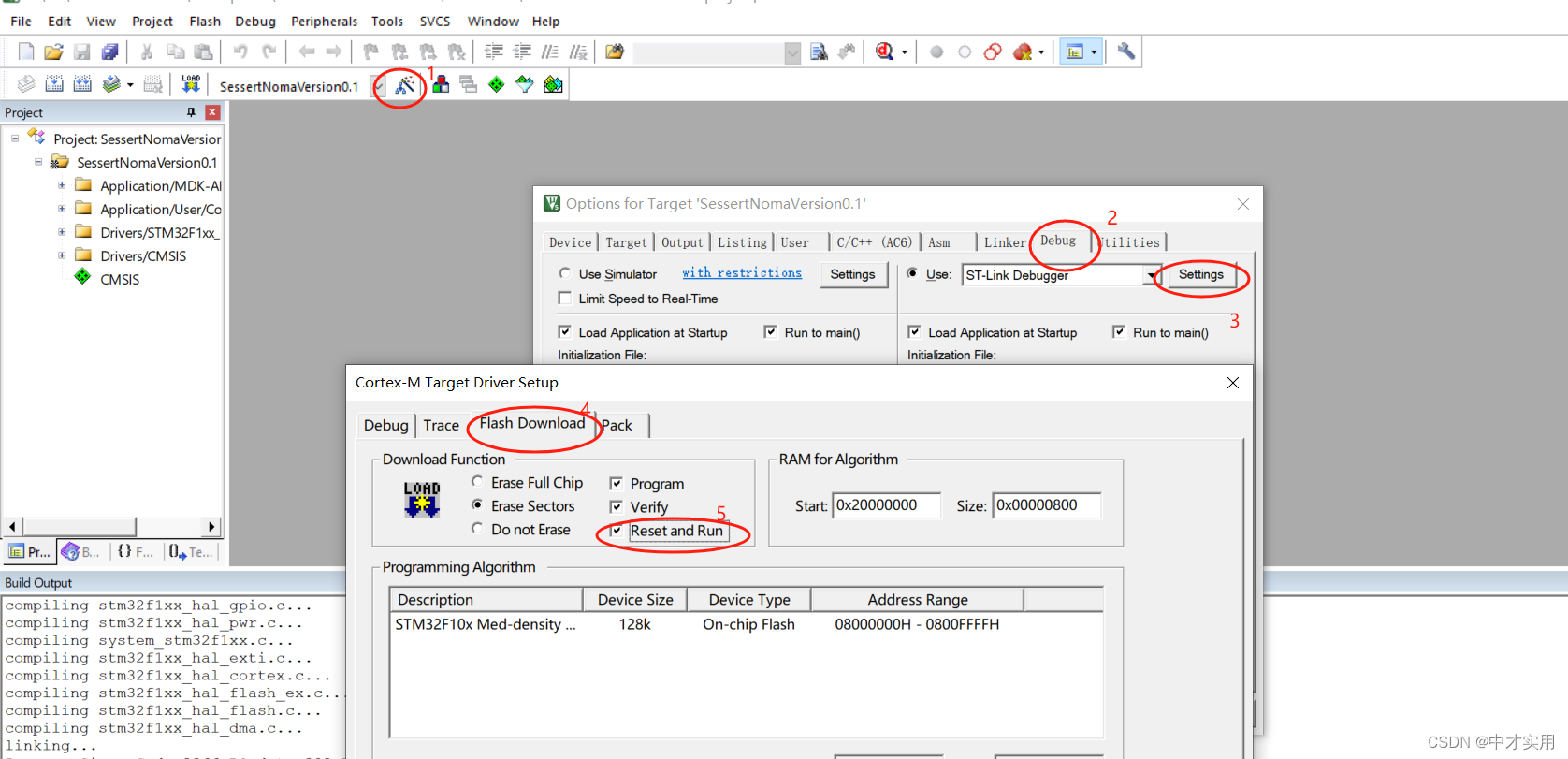
Task: Click the Batch Build icon
Action: click(111, 84)
